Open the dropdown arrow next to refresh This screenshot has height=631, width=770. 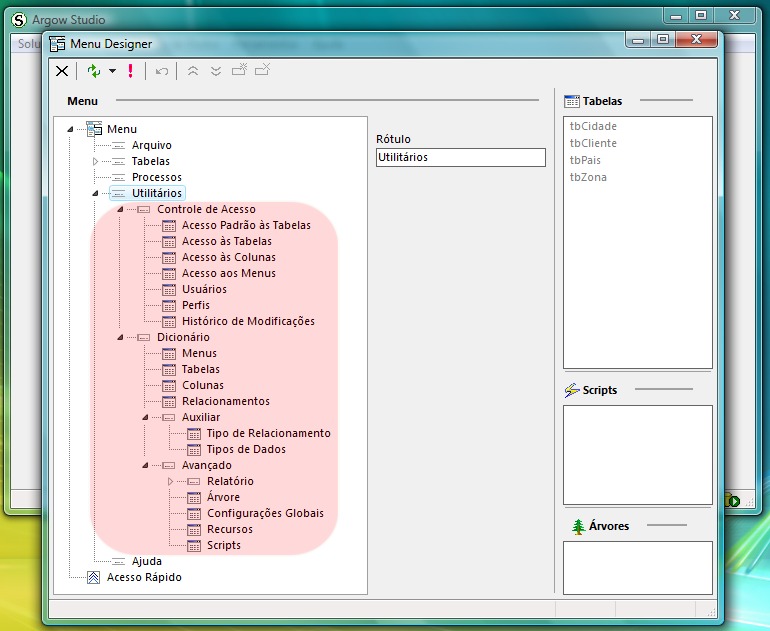[x=112, y=71]
